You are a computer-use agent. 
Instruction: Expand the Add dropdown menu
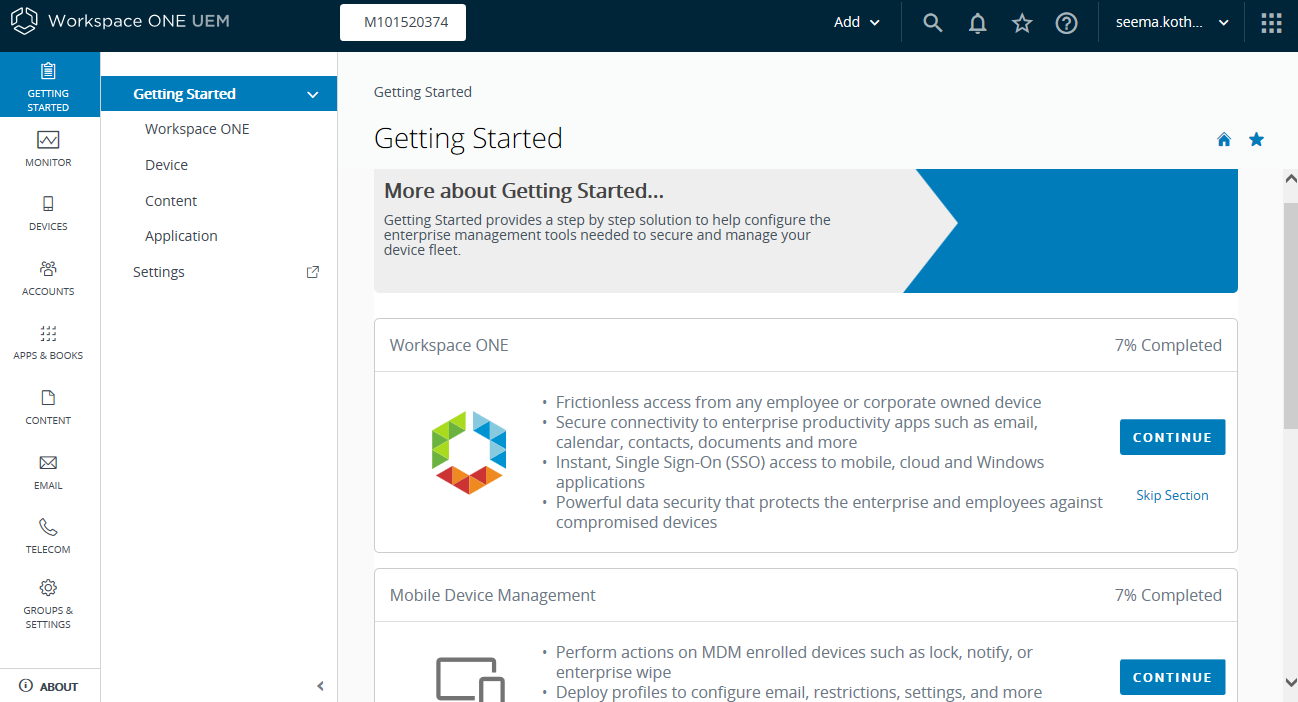coord(857,22)
